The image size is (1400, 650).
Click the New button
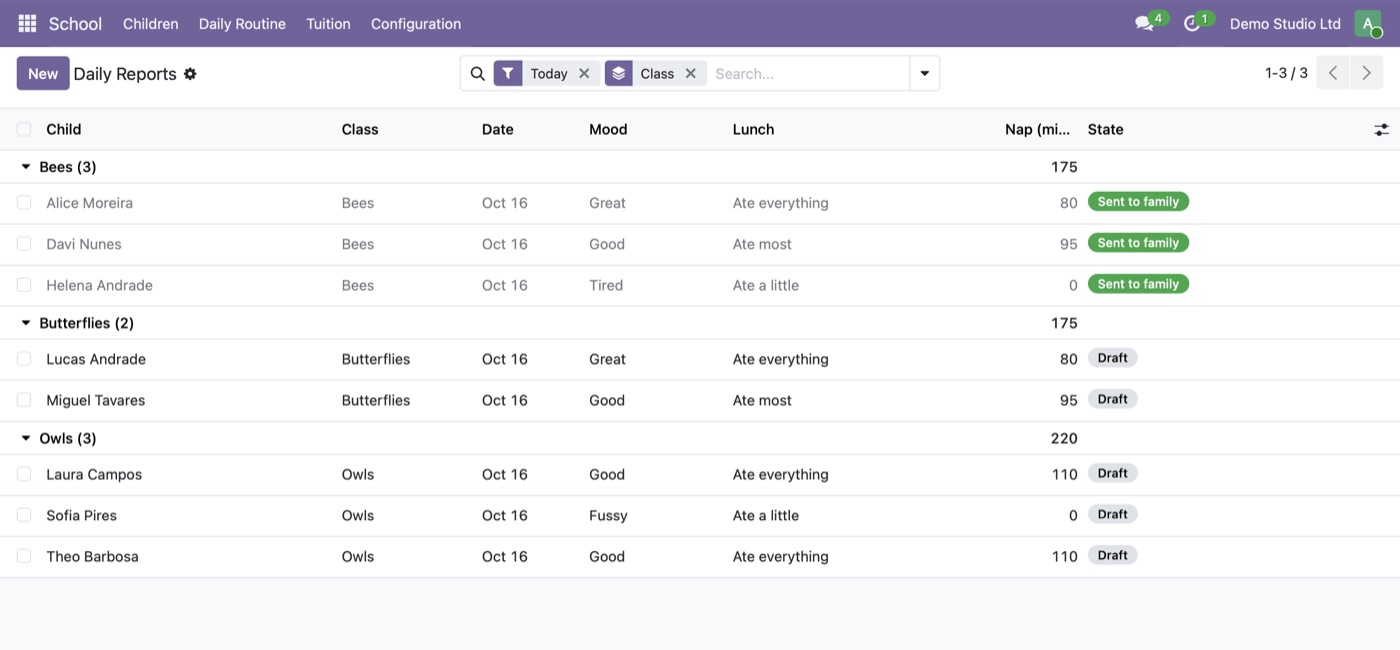click(x=43, y=74)
